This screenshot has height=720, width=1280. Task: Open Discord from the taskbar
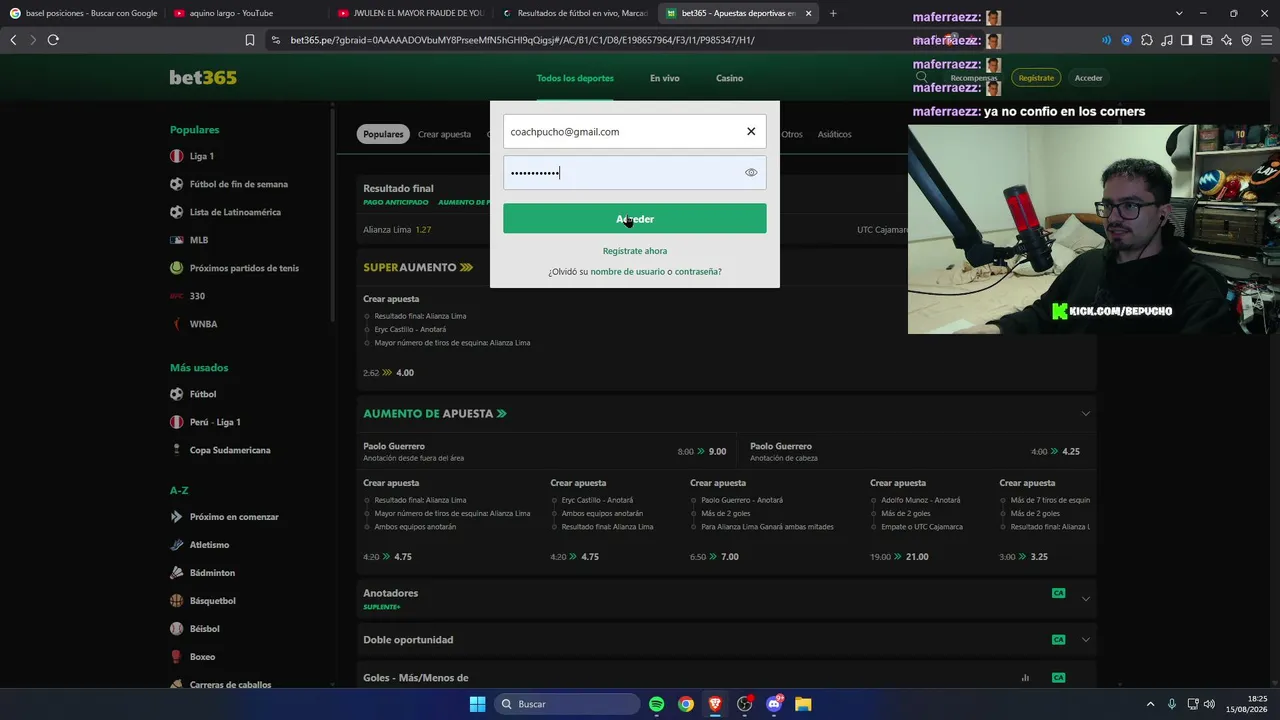click(774, 704)
